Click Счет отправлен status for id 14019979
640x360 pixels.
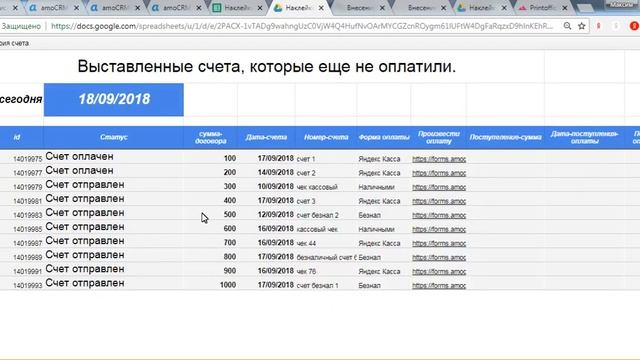85,184
